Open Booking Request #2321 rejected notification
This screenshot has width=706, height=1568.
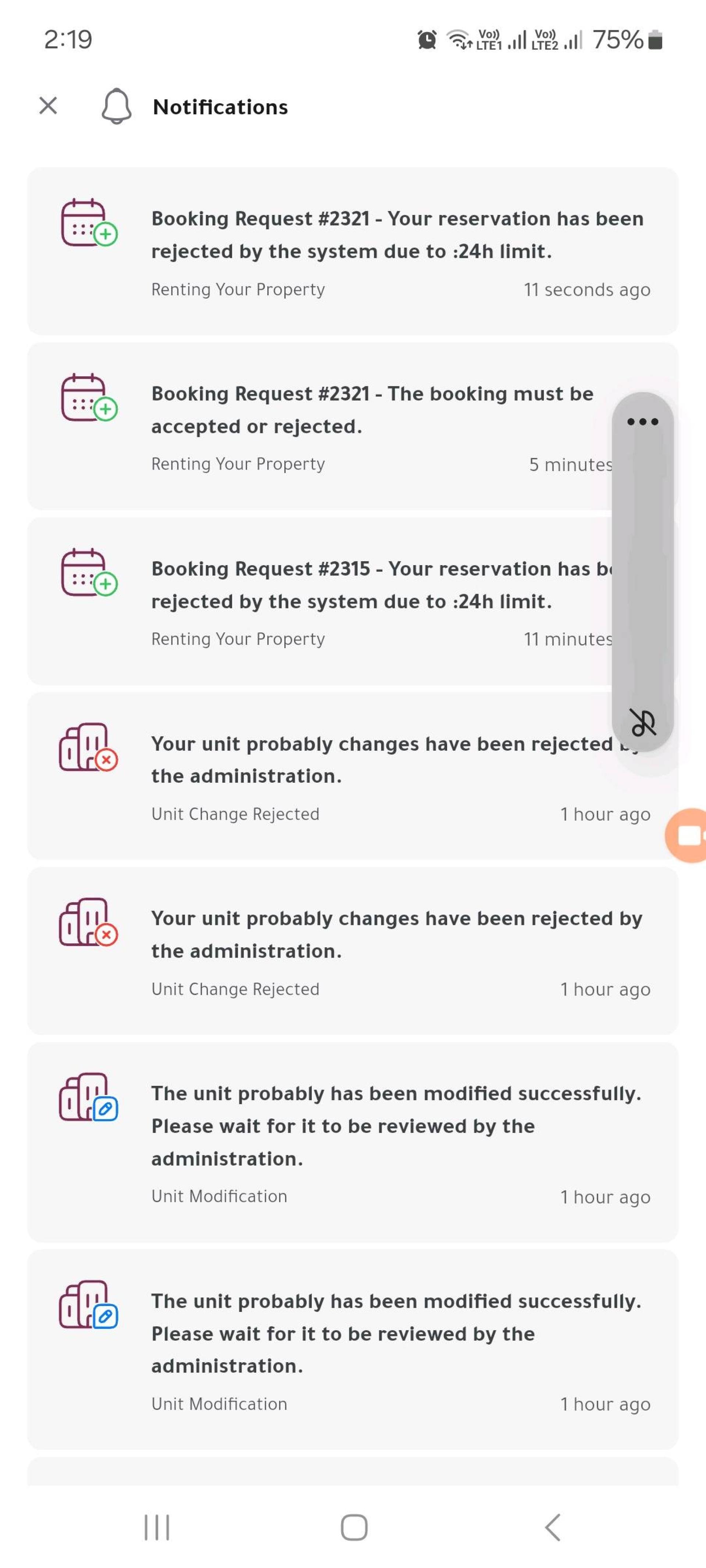tap(353, 251)
